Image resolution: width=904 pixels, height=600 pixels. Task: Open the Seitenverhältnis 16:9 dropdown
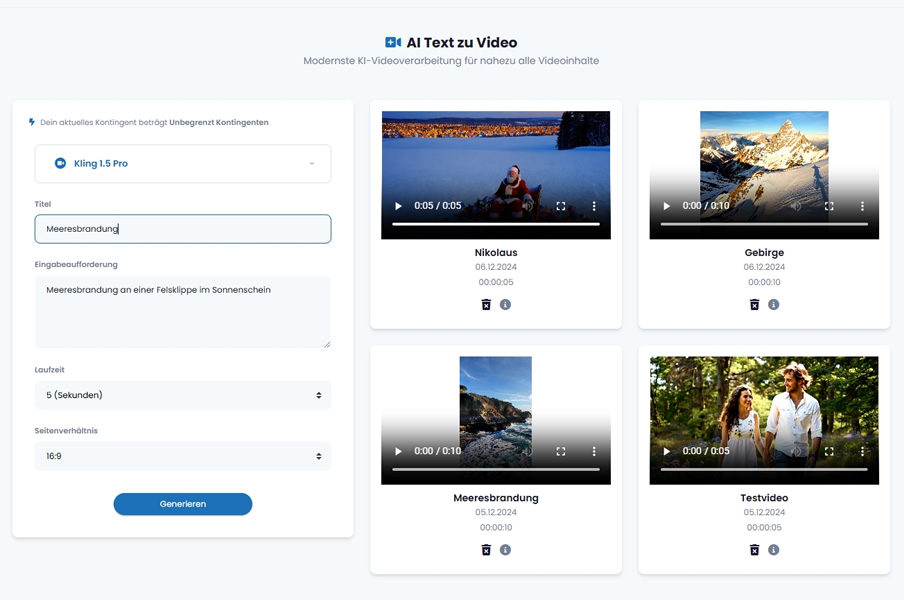click(x=183, y=456)
